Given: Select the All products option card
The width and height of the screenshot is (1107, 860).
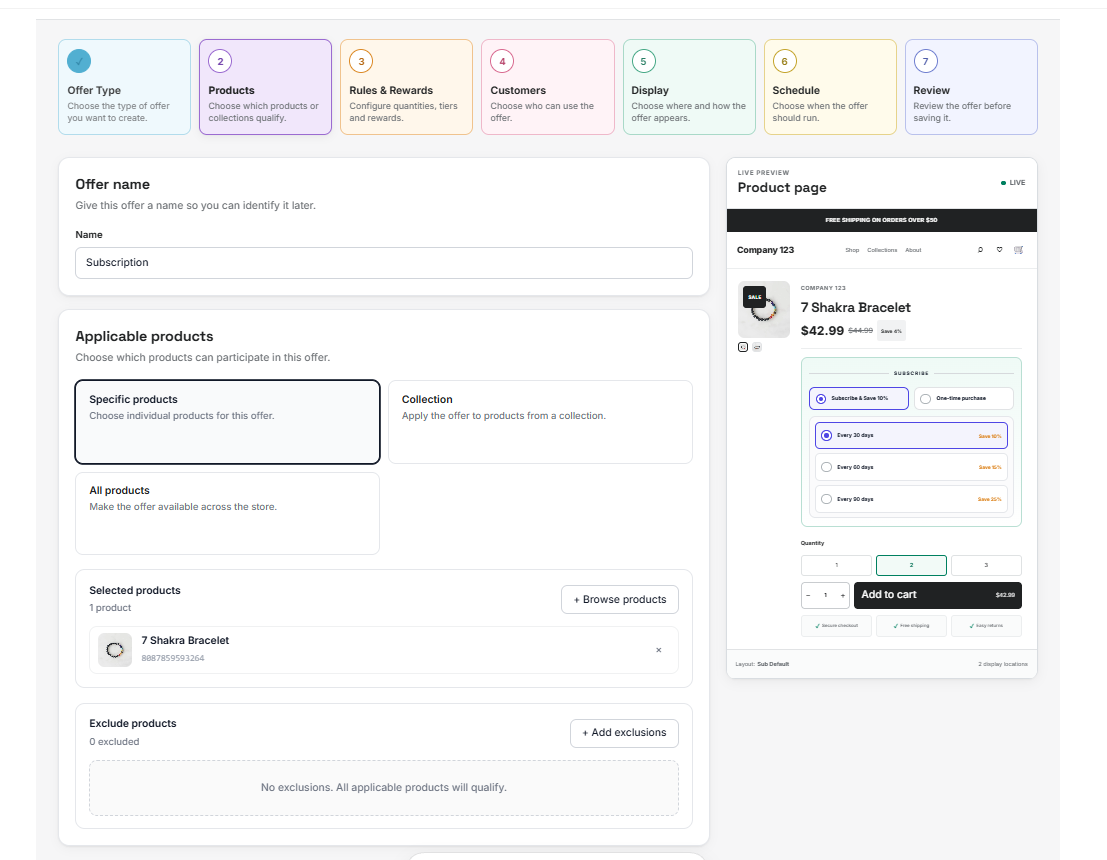Looking at the screenshot, I should click(227, 513).
